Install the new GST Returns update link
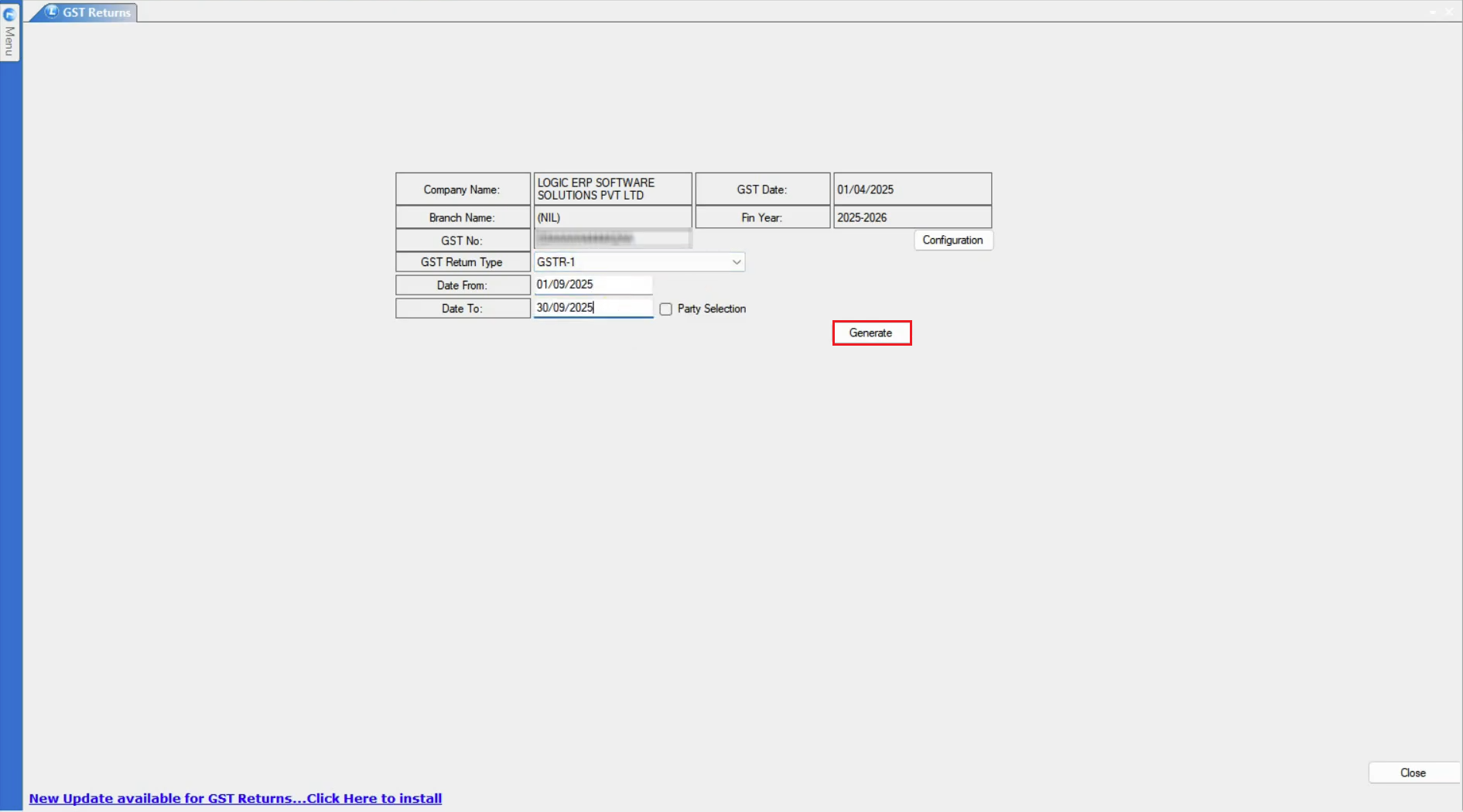 coord(235,798)
